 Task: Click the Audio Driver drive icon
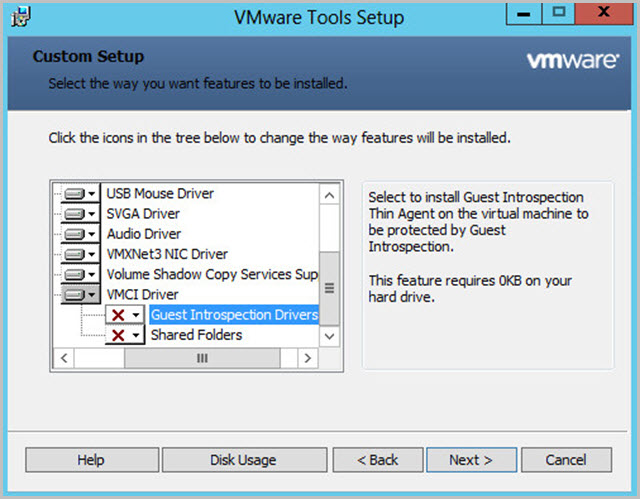pos(74,234)
